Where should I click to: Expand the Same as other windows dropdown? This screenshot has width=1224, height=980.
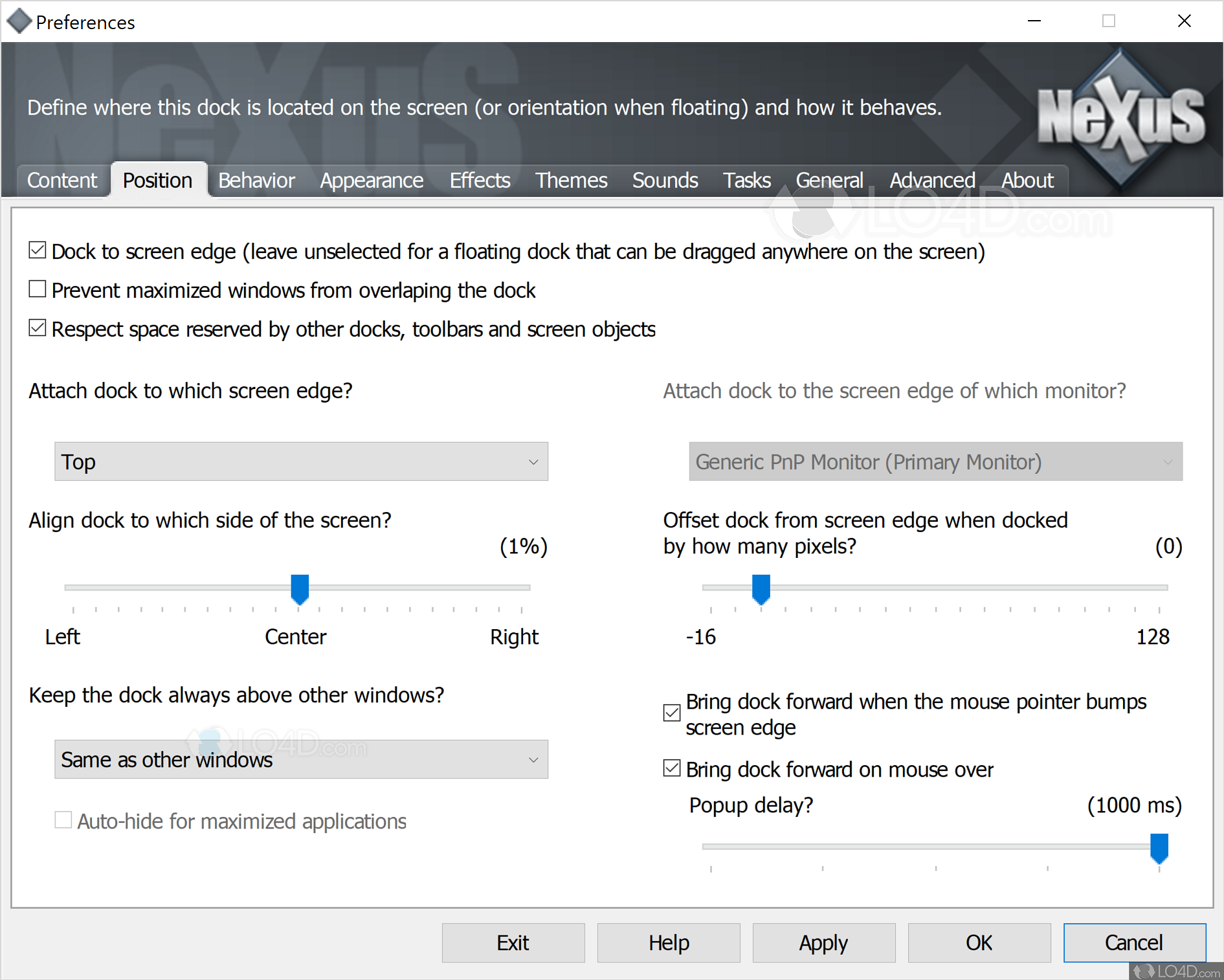pyautogui.click(x=301, y=759)
